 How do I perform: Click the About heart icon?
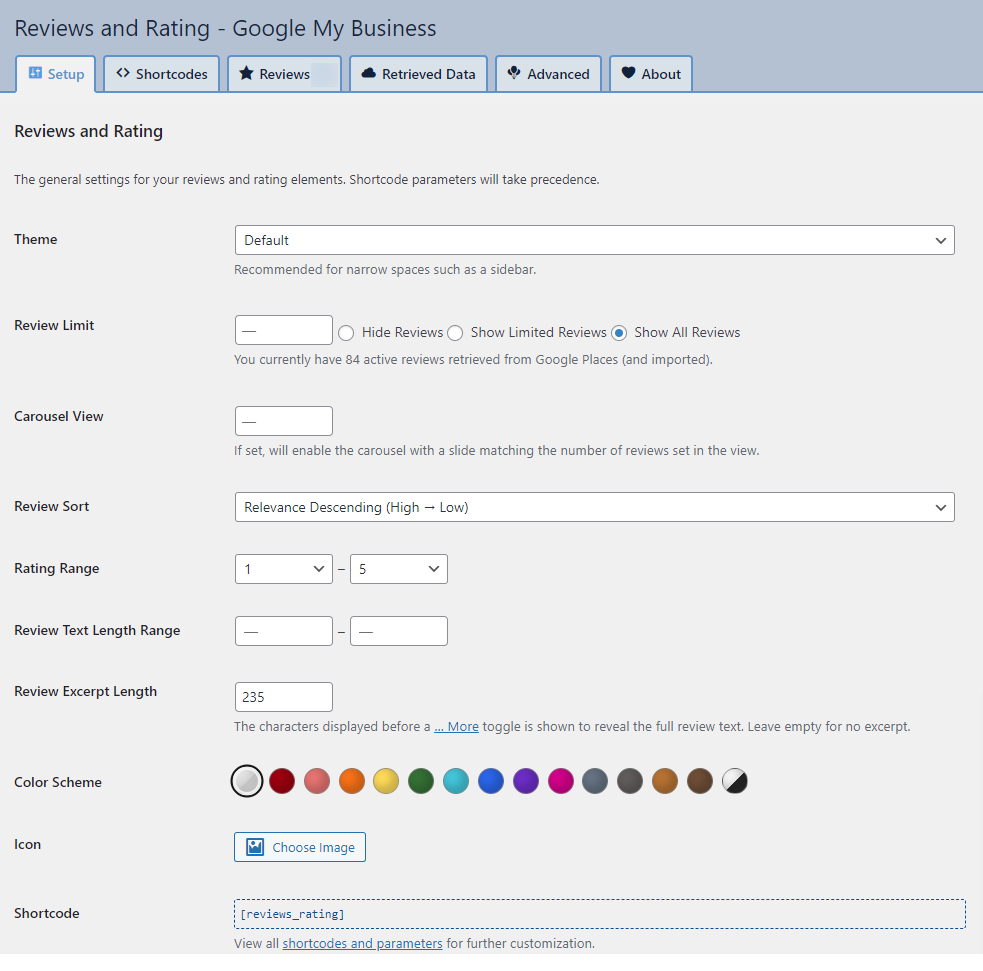(x=628, y=73)
